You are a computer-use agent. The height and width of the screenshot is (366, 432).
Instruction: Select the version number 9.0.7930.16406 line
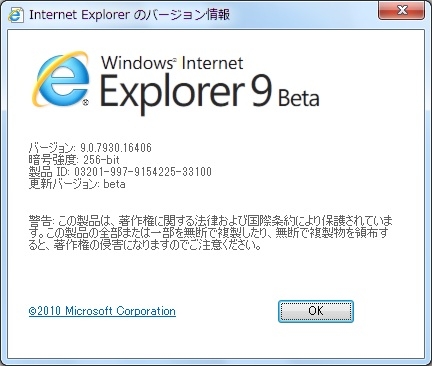(90, 148)
